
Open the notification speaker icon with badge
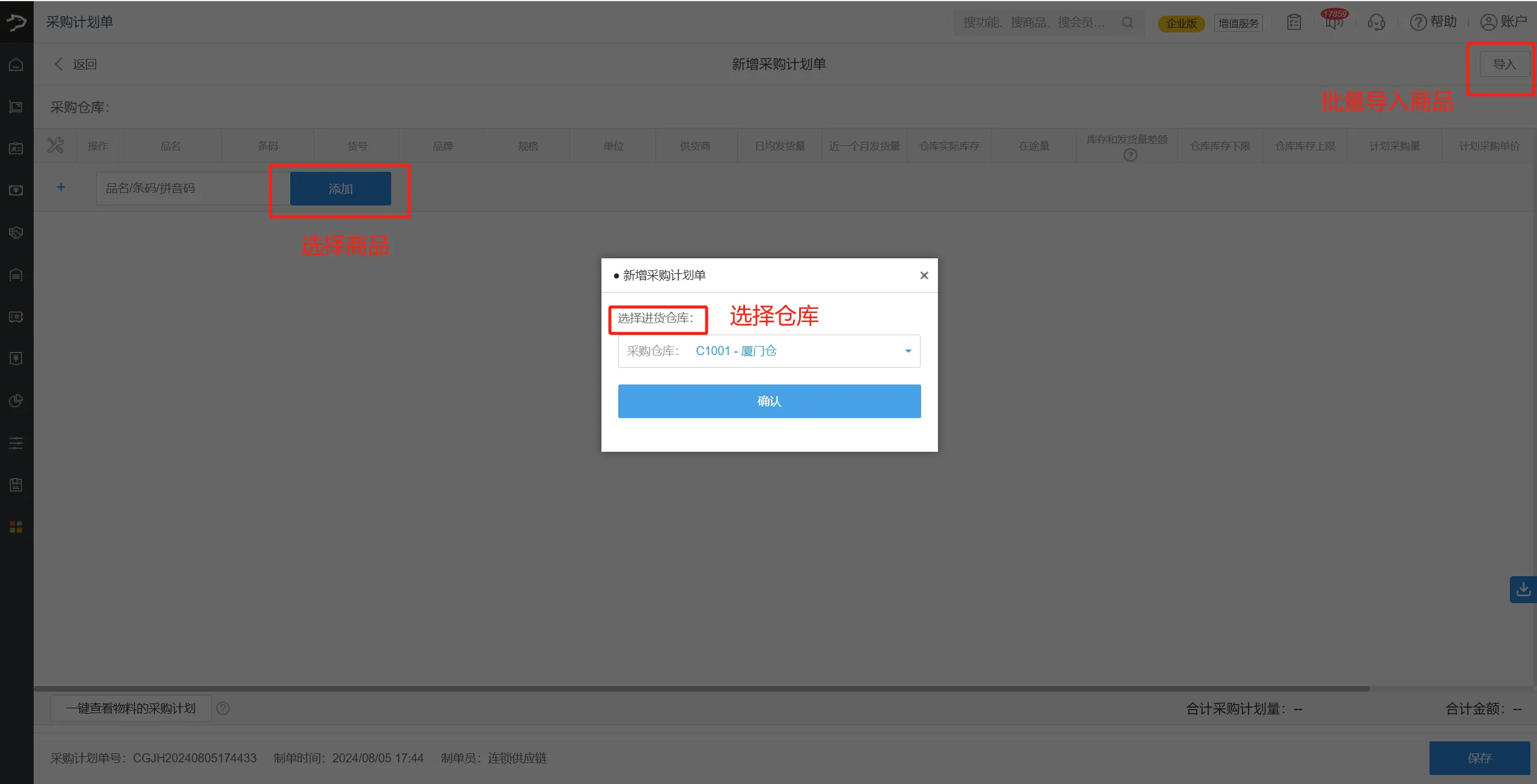coord(1334,22)
